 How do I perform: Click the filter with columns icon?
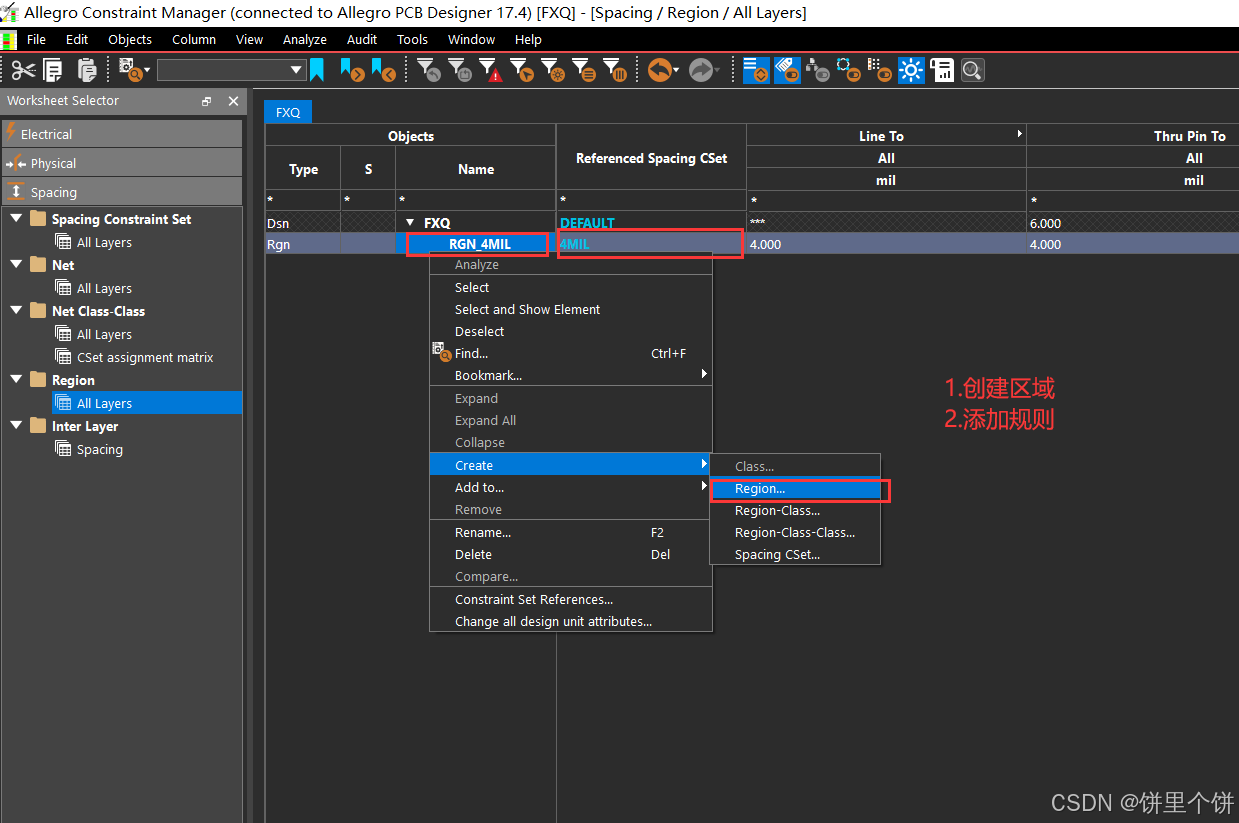(615, 70)
